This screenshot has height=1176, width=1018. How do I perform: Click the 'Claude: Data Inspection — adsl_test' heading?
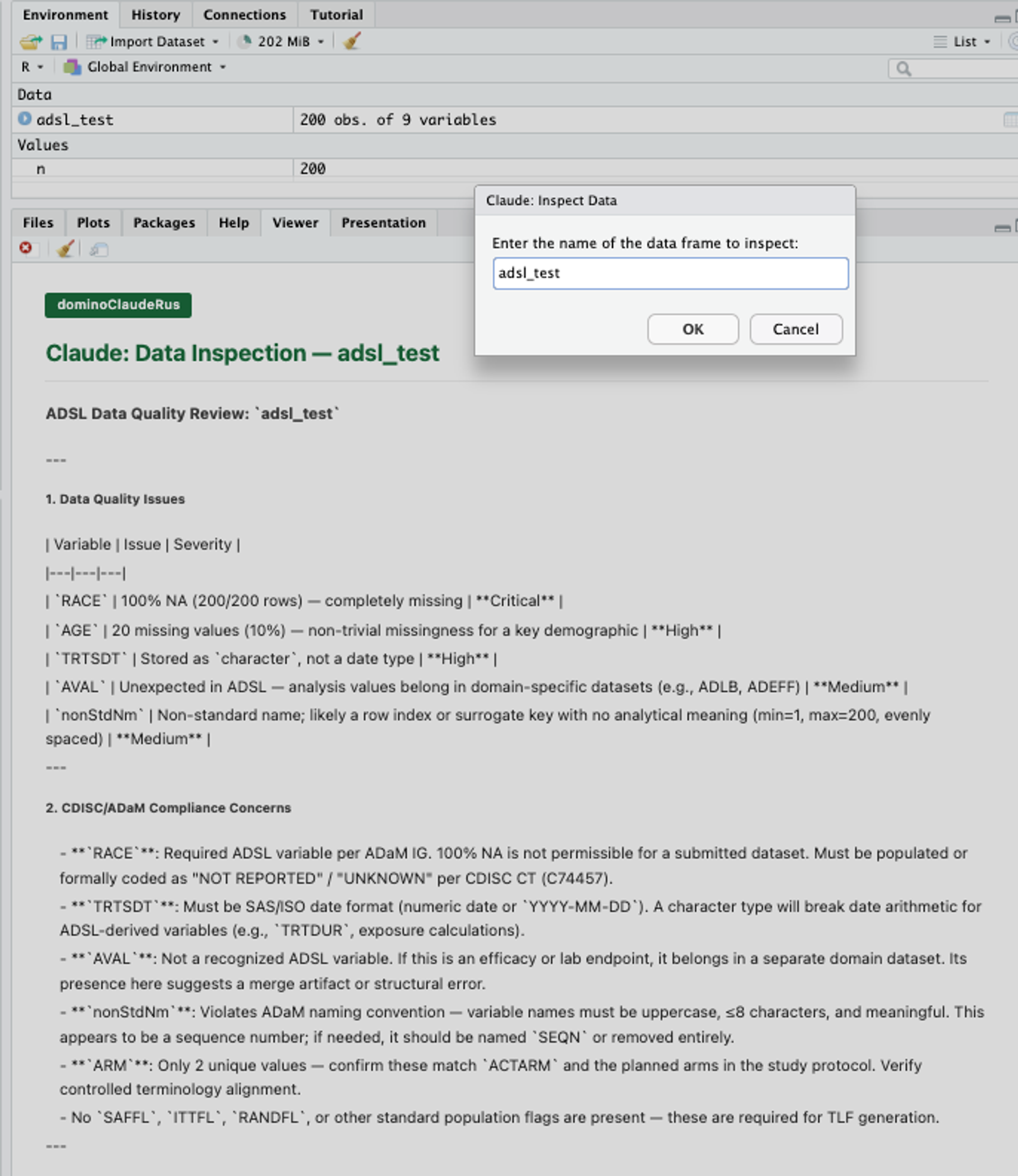coord(242,353)
